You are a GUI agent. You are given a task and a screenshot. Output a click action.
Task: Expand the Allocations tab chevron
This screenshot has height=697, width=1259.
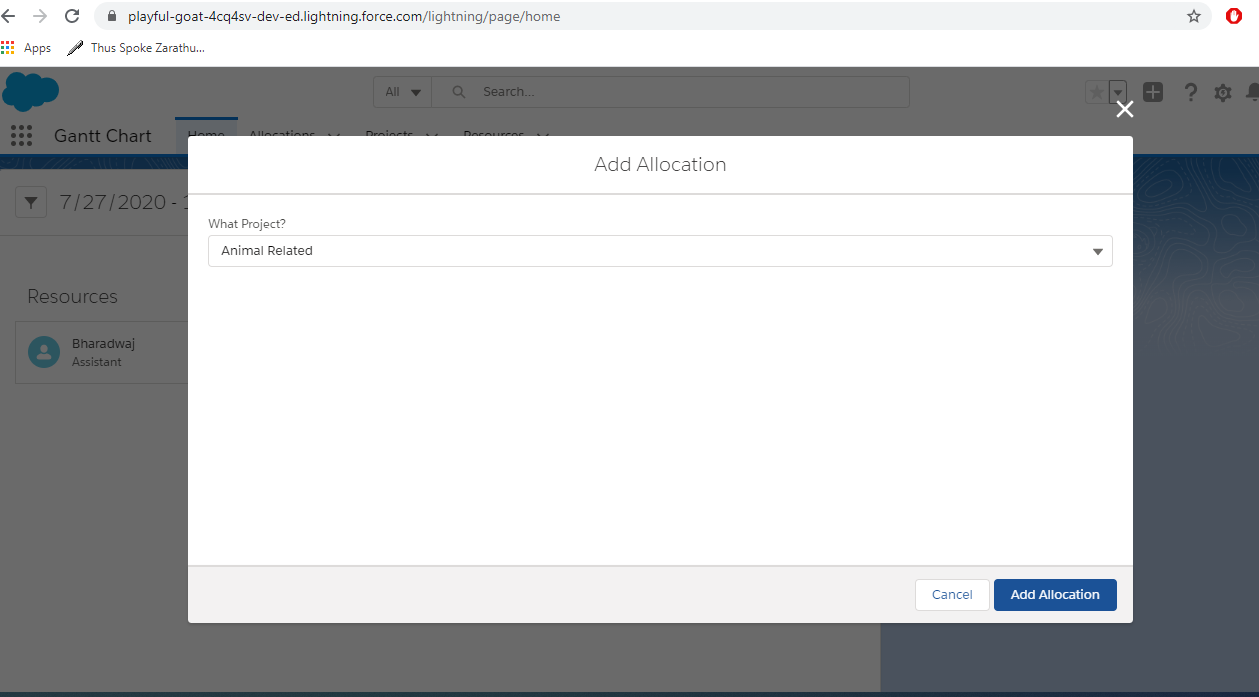coord(334,136)
